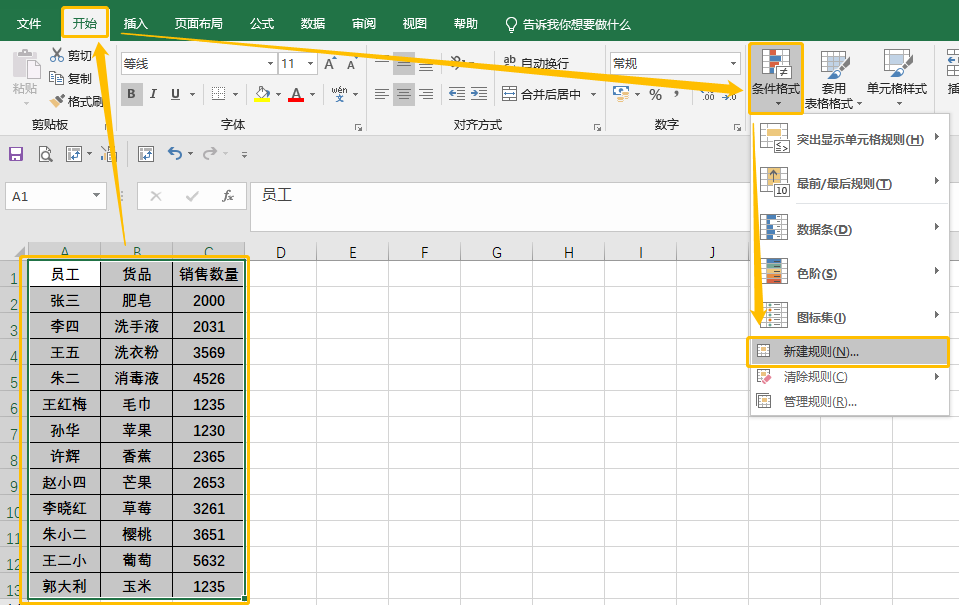Select the cell containing 5632
Screen dimensions: 959x605
[x=209, y=560]
